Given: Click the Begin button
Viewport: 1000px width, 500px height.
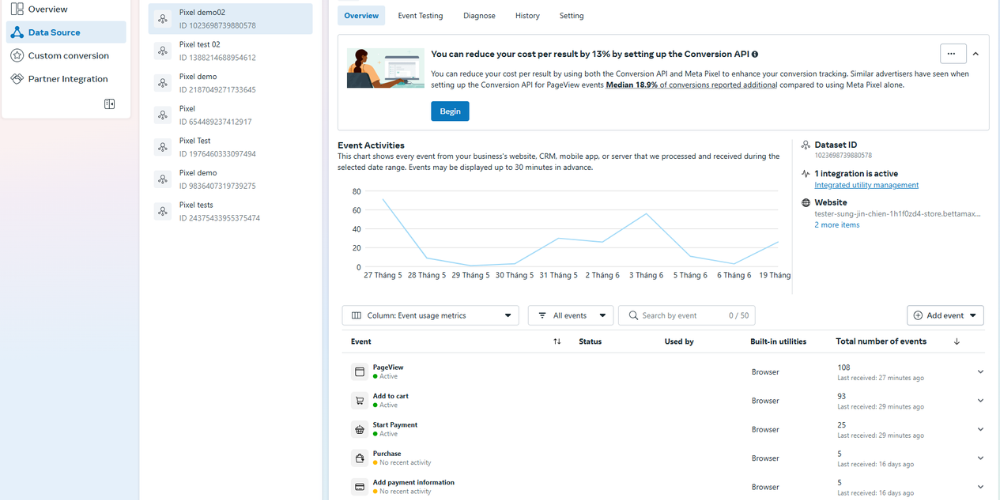Looking at the screenshot, I should pyautogui.click(x=450, y=111).
